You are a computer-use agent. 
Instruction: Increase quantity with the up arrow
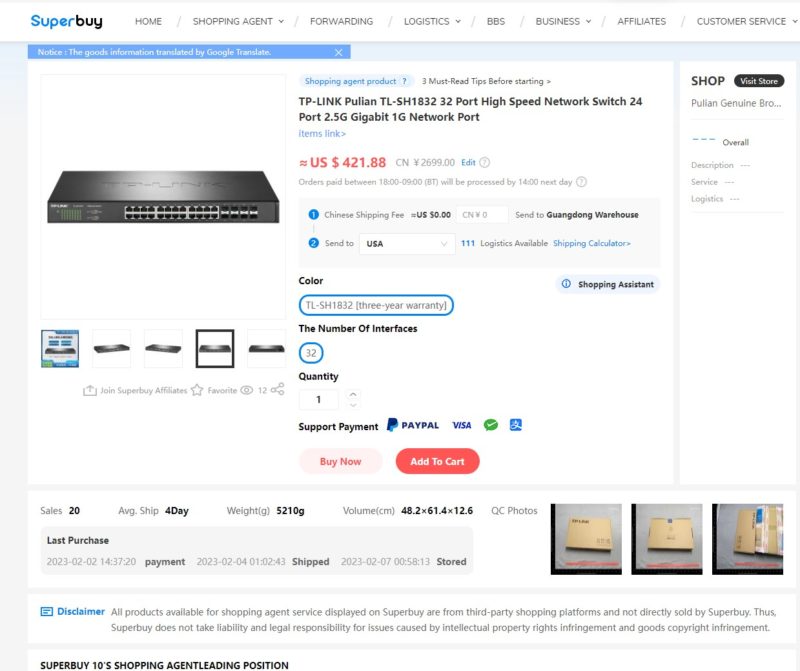click(x=353, y=394)
